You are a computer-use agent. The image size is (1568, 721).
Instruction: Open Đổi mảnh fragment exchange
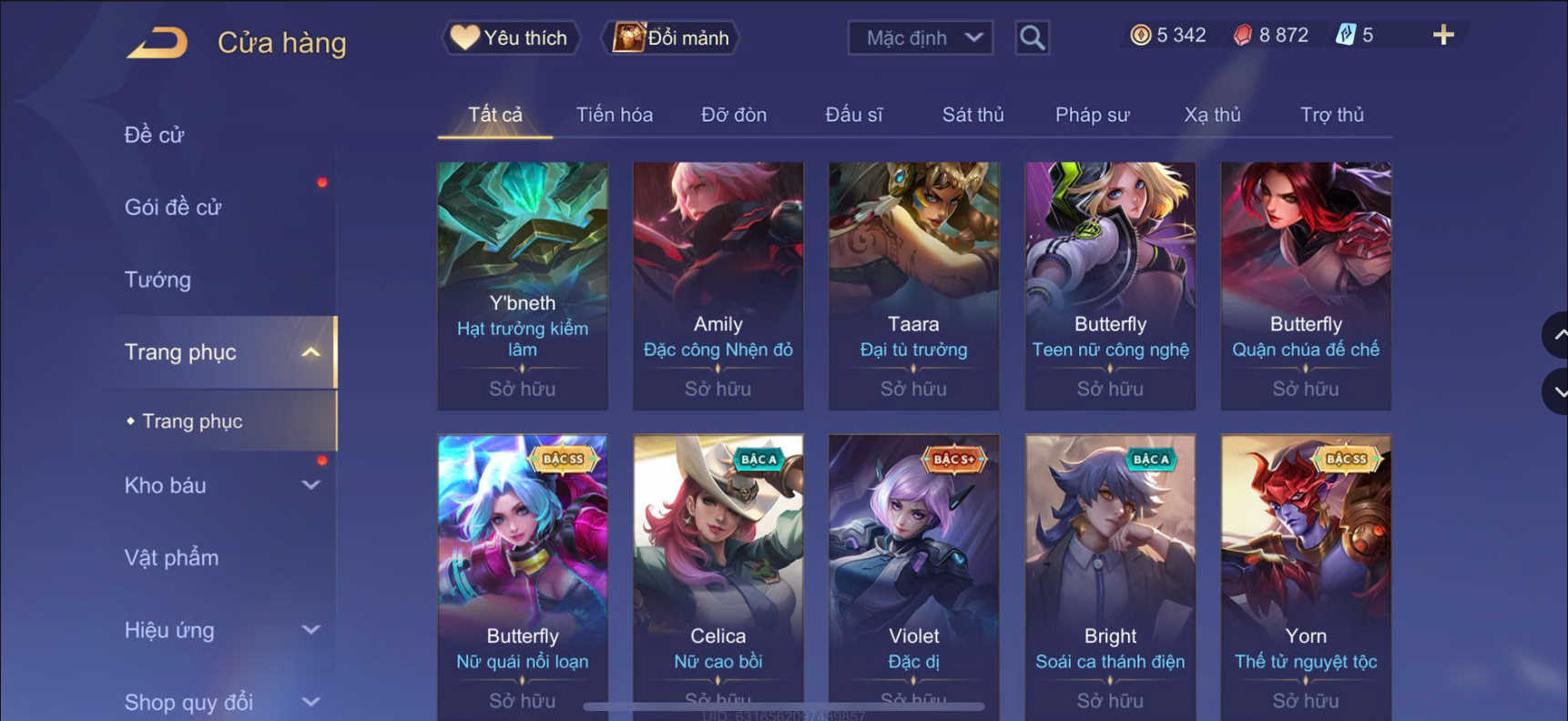coord(671,37)
